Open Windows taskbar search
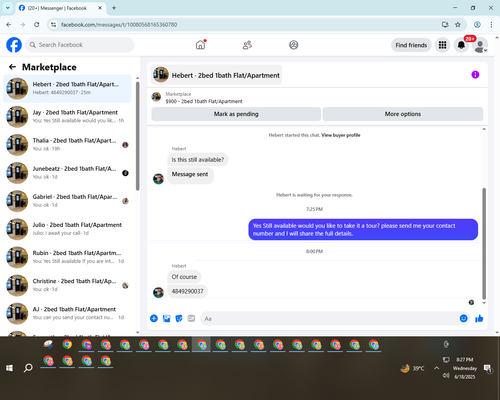Image resolution: width=500 pixels, height=400 pixels. pos(28,368)
